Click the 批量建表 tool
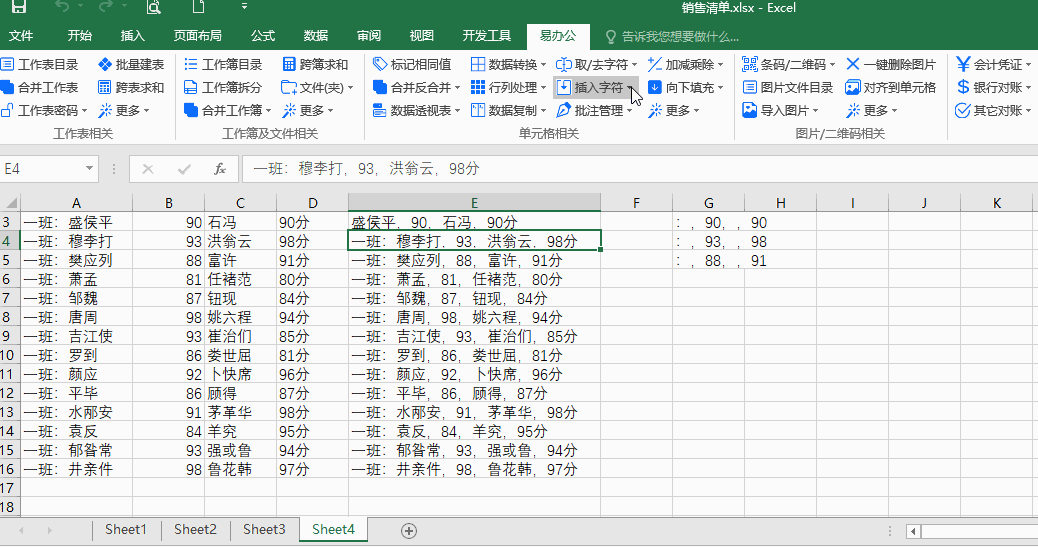 click(x=131, y=64)
